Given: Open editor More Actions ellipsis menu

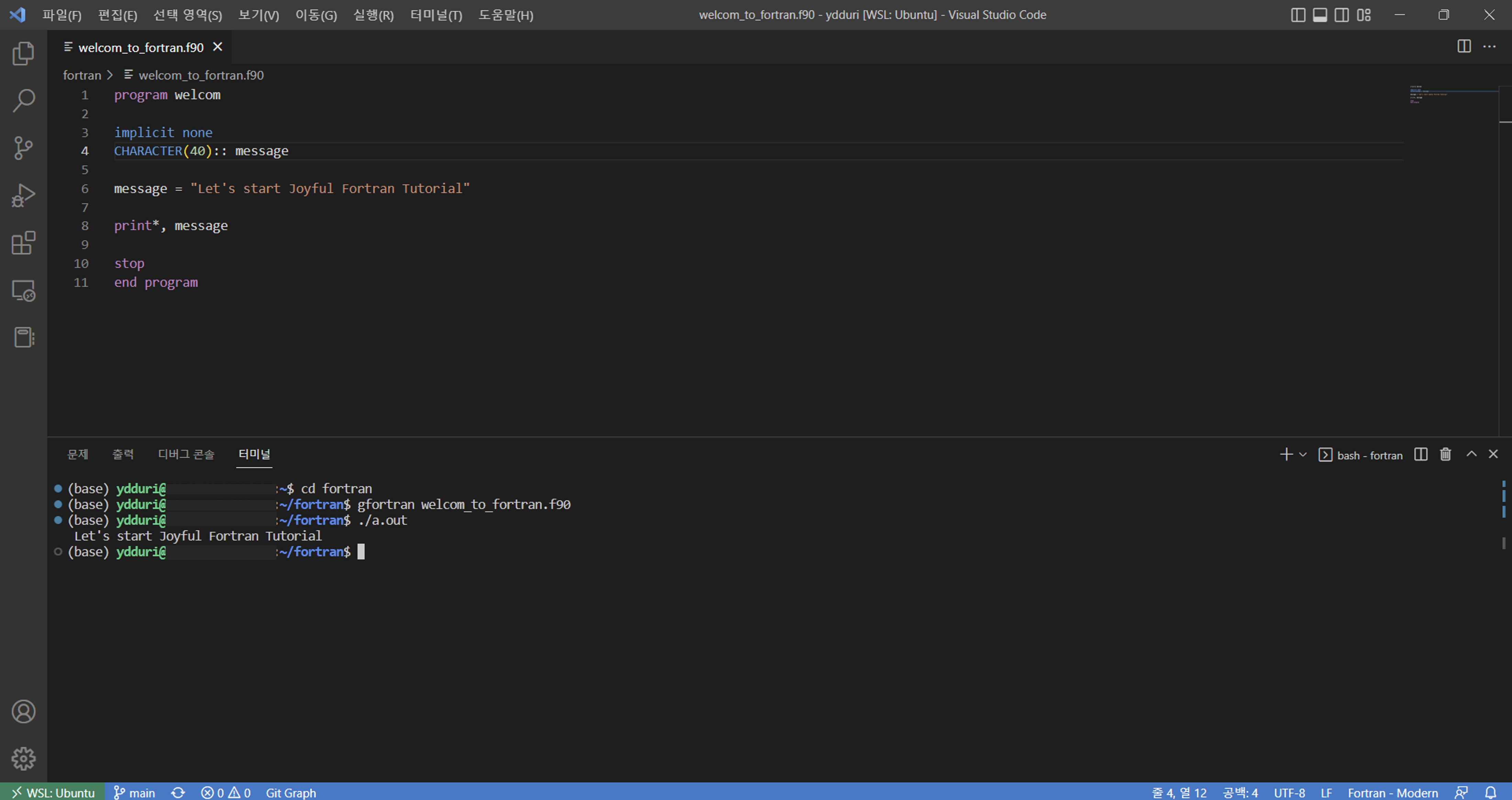Looking at the screenshot, I should [1489, 46].
